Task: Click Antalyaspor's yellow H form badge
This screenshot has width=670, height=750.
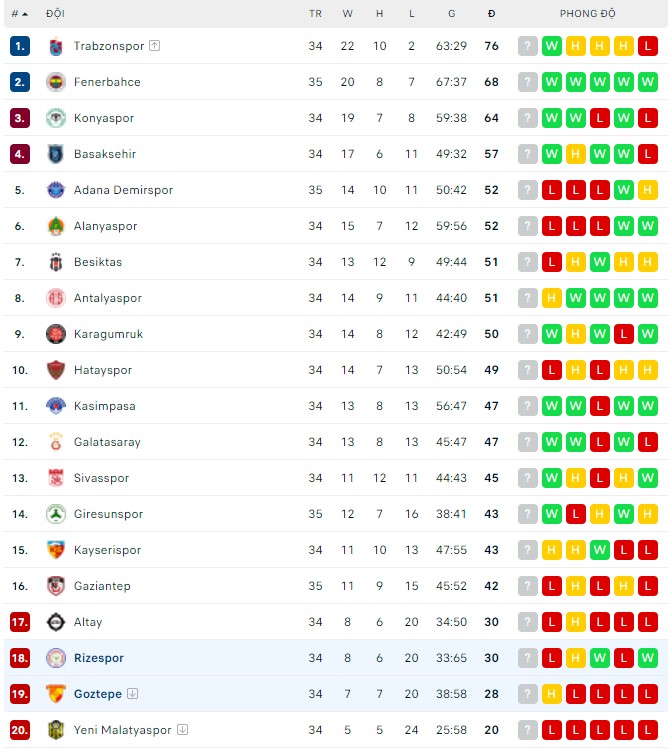Action: [x=552, y=298]
